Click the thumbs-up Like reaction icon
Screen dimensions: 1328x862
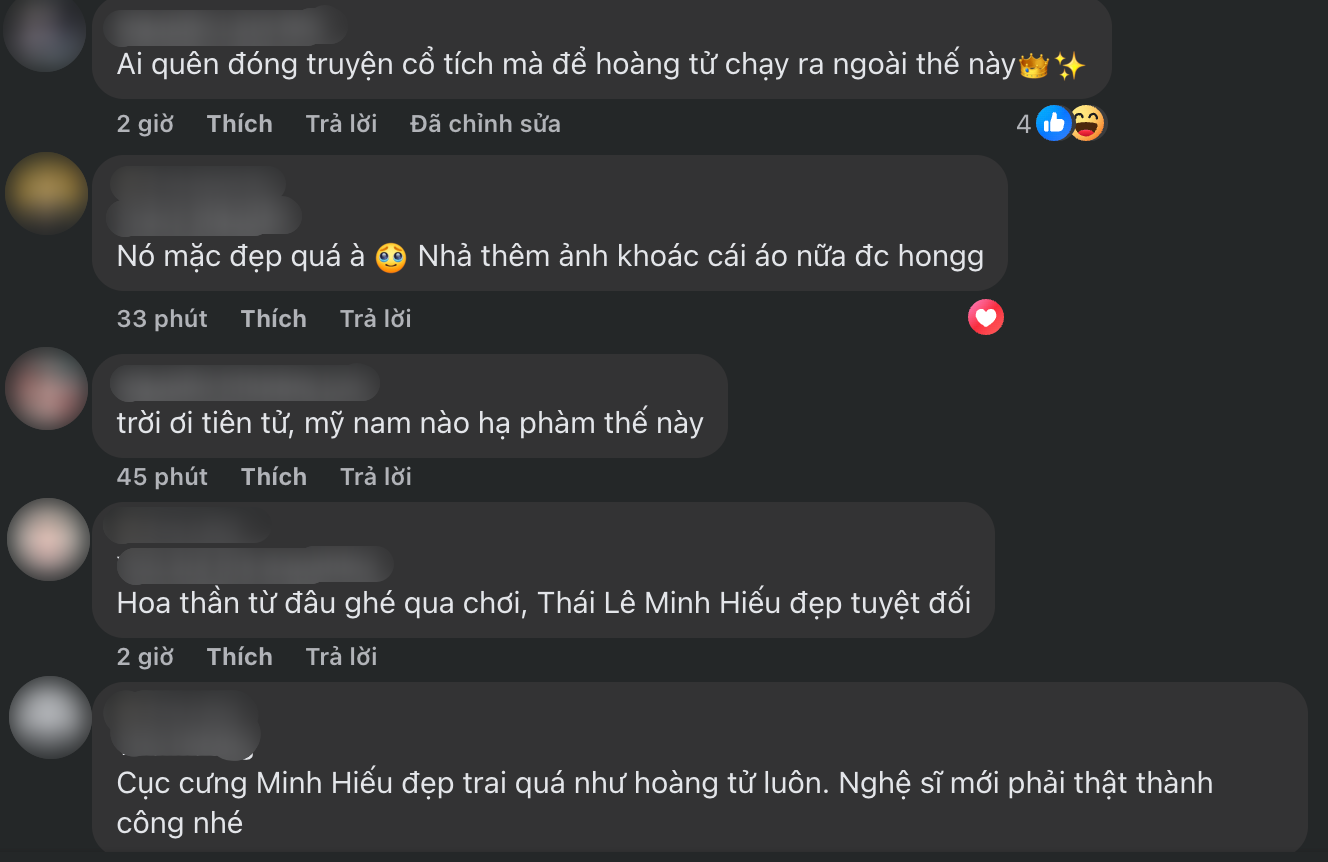point(1053,123)
